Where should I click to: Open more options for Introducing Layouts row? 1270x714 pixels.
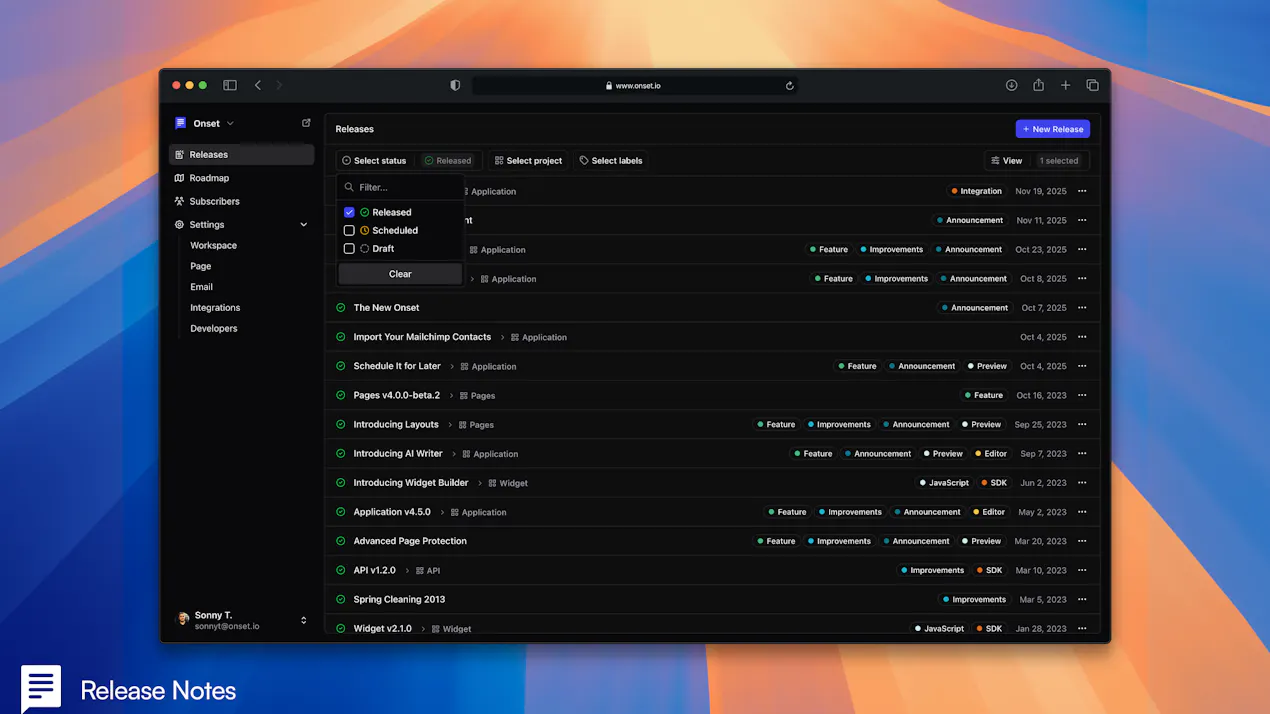(x=1082, y=424)
